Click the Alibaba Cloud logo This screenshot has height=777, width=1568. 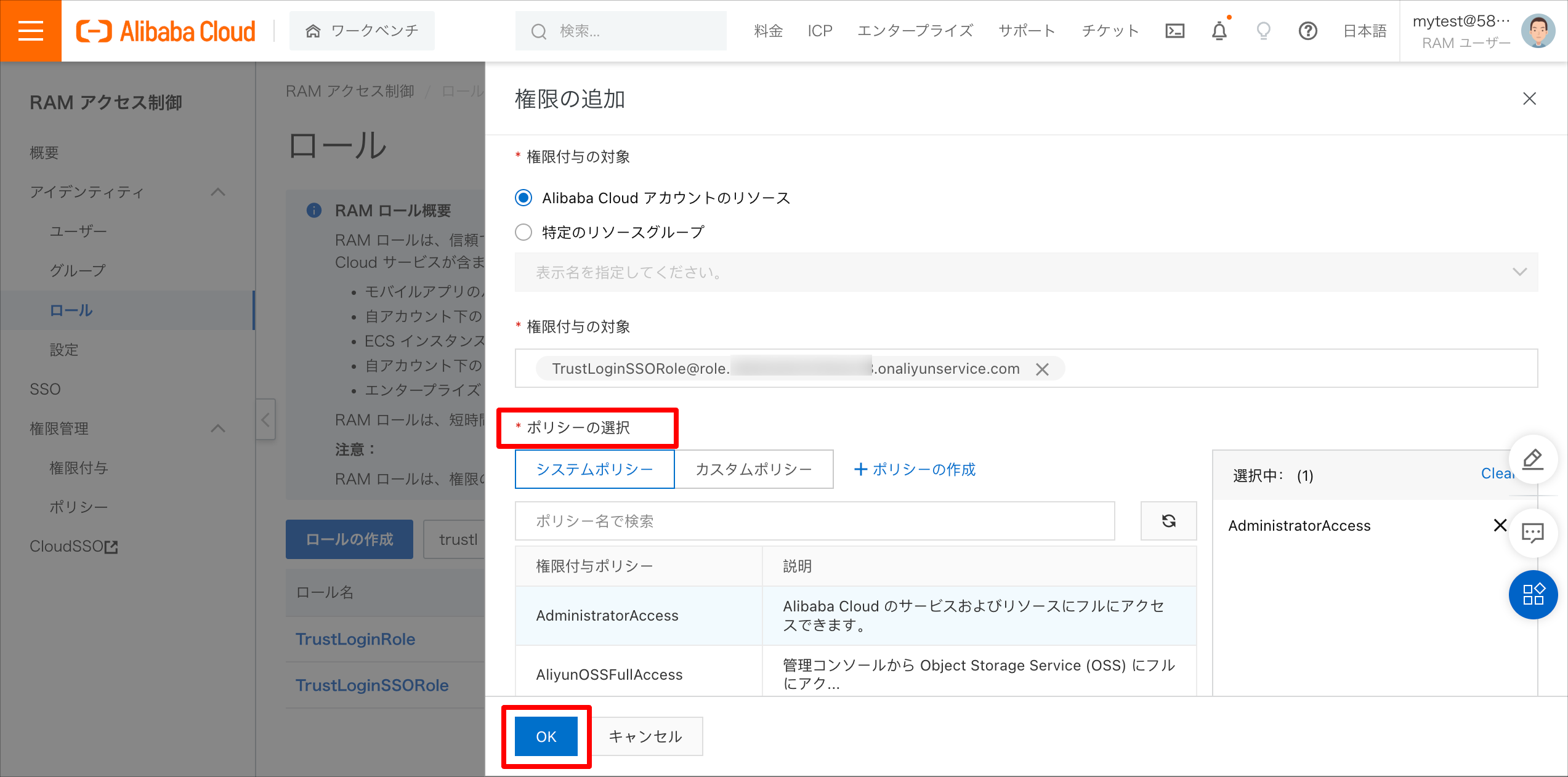(x=166, y=31)
